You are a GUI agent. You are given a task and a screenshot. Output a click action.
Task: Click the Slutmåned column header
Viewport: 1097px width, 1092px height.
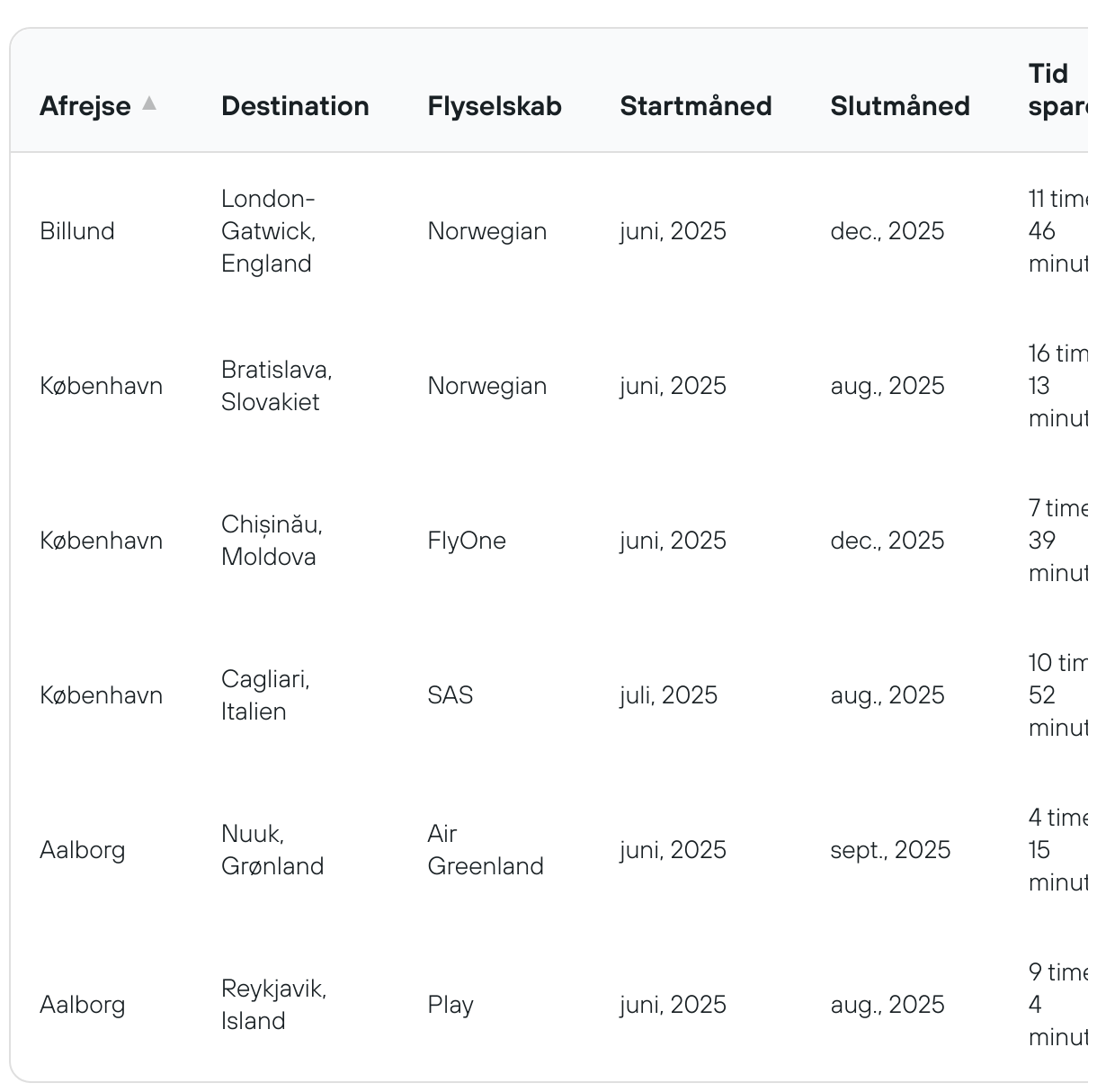coord(900,106)
